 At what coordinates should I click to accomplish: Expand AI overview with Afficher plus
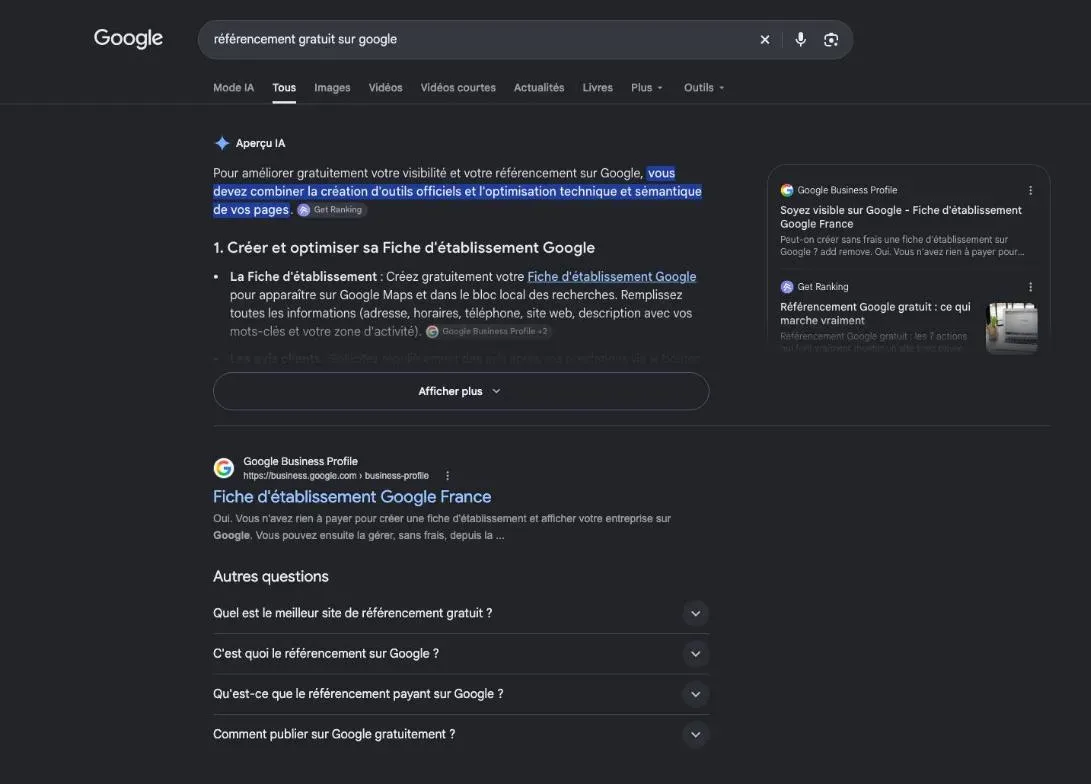click(461, 391)
